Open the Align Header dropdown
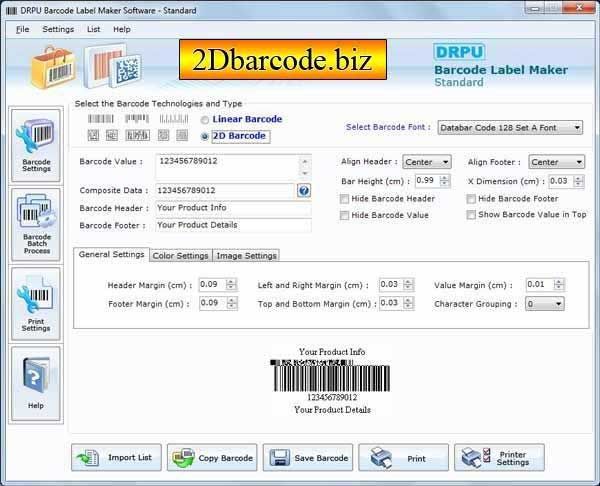Screen dimensions: 600x486 (x=427, y=162)
